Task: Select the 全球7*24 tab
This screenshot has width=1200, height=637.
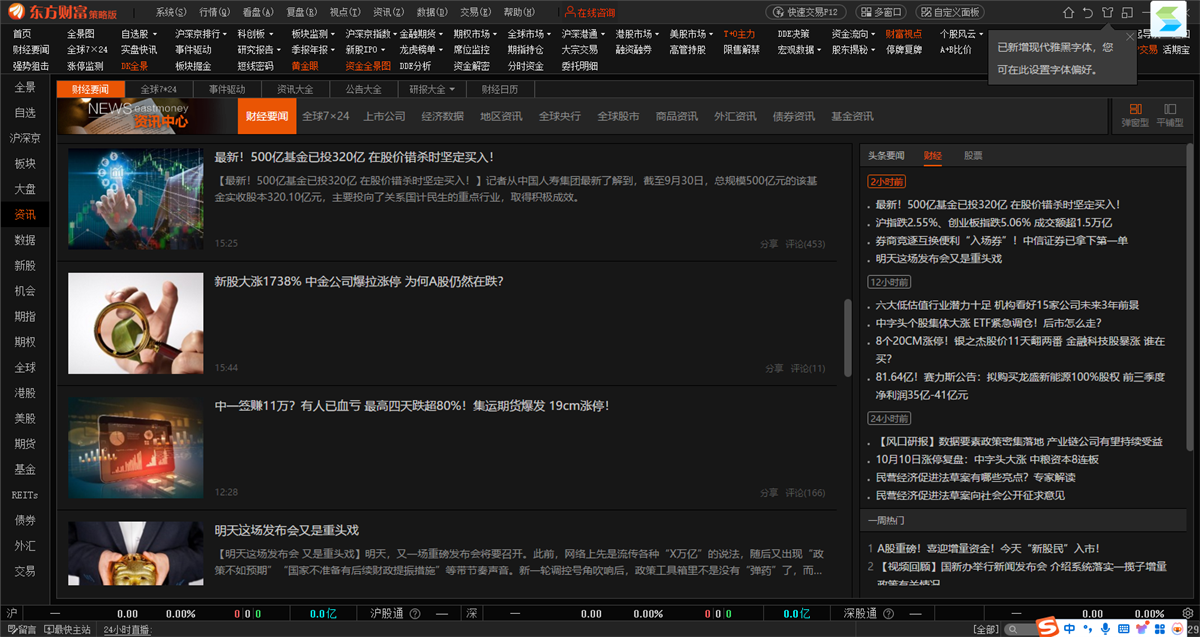Action: point(158,89)
